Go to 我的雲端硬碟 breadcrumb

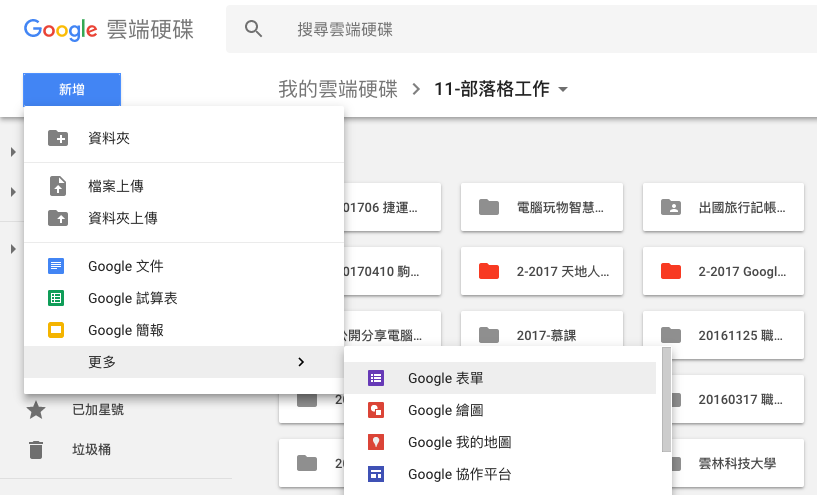[338, 89]
